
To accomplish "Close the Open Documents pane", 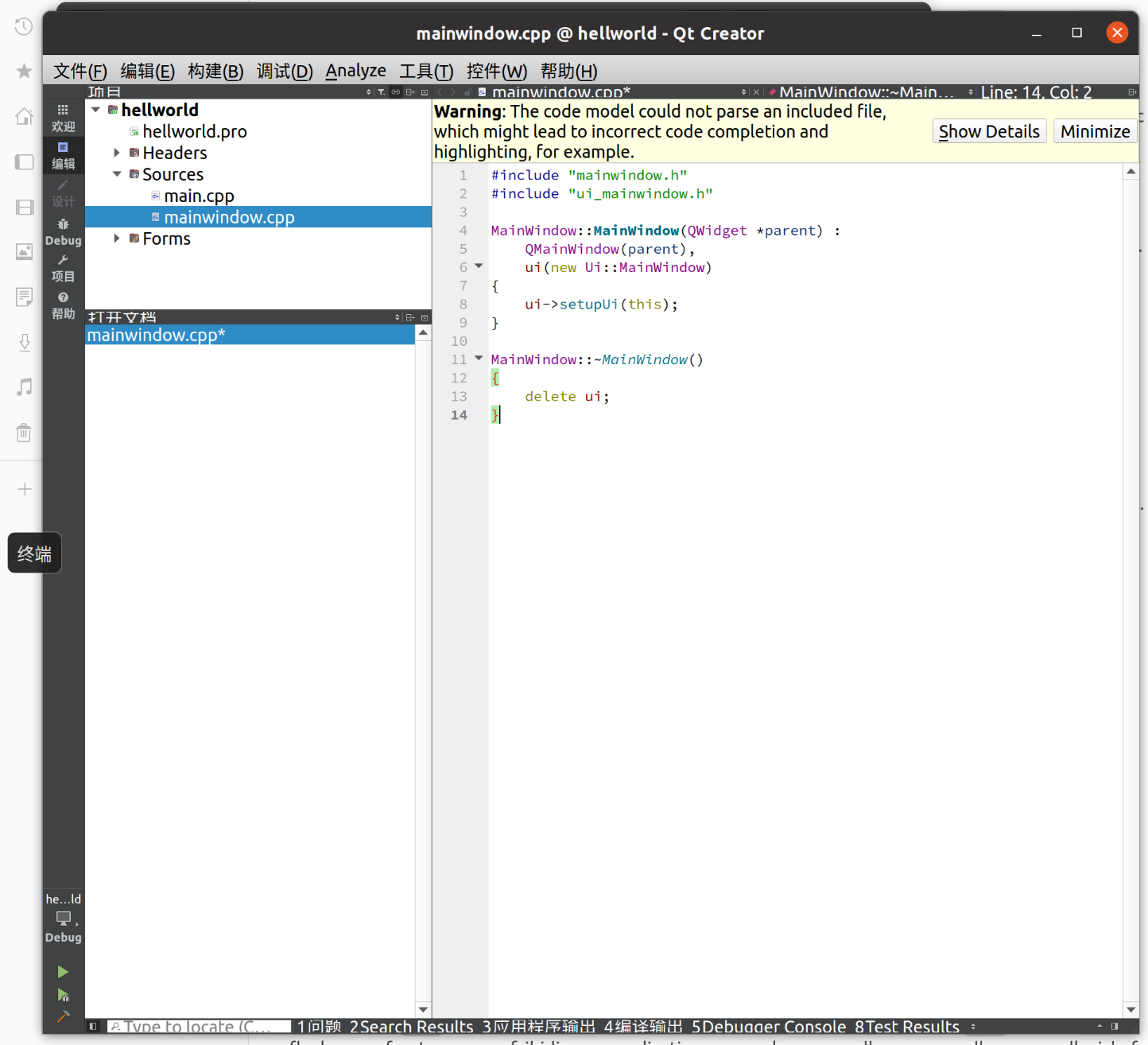I will [425, 317].
